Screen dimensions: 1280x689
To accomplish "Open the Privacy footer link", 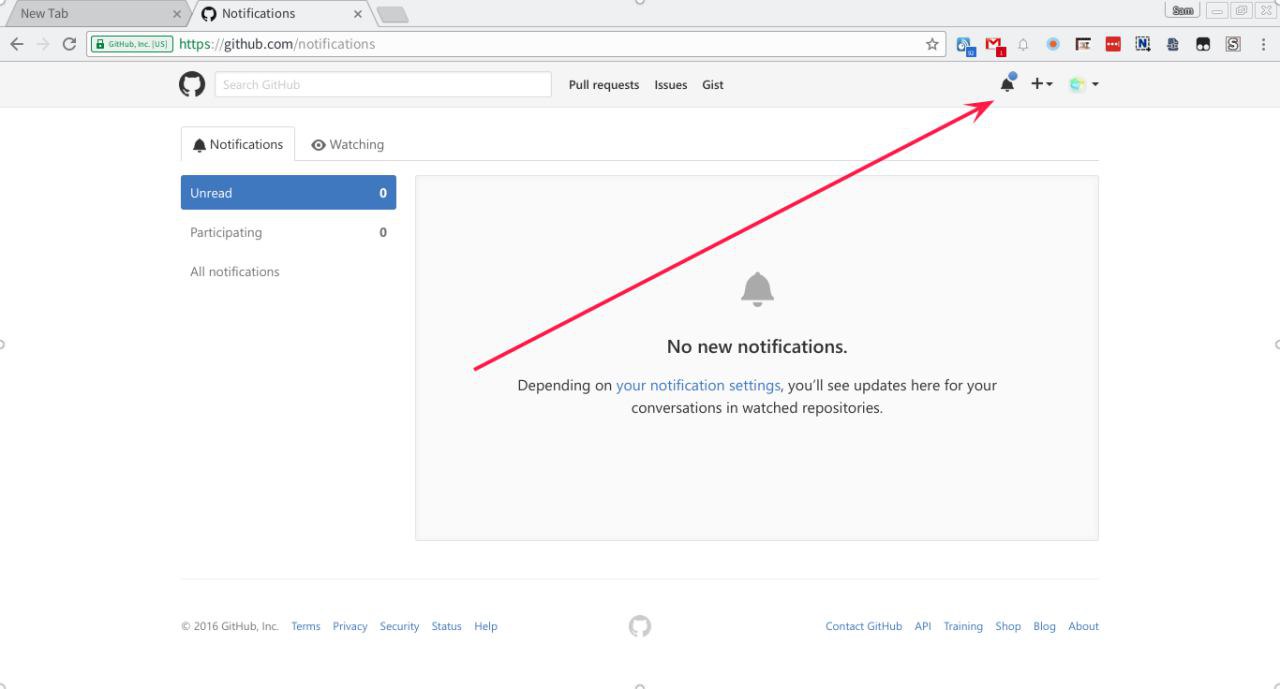I will click(350, 626).
